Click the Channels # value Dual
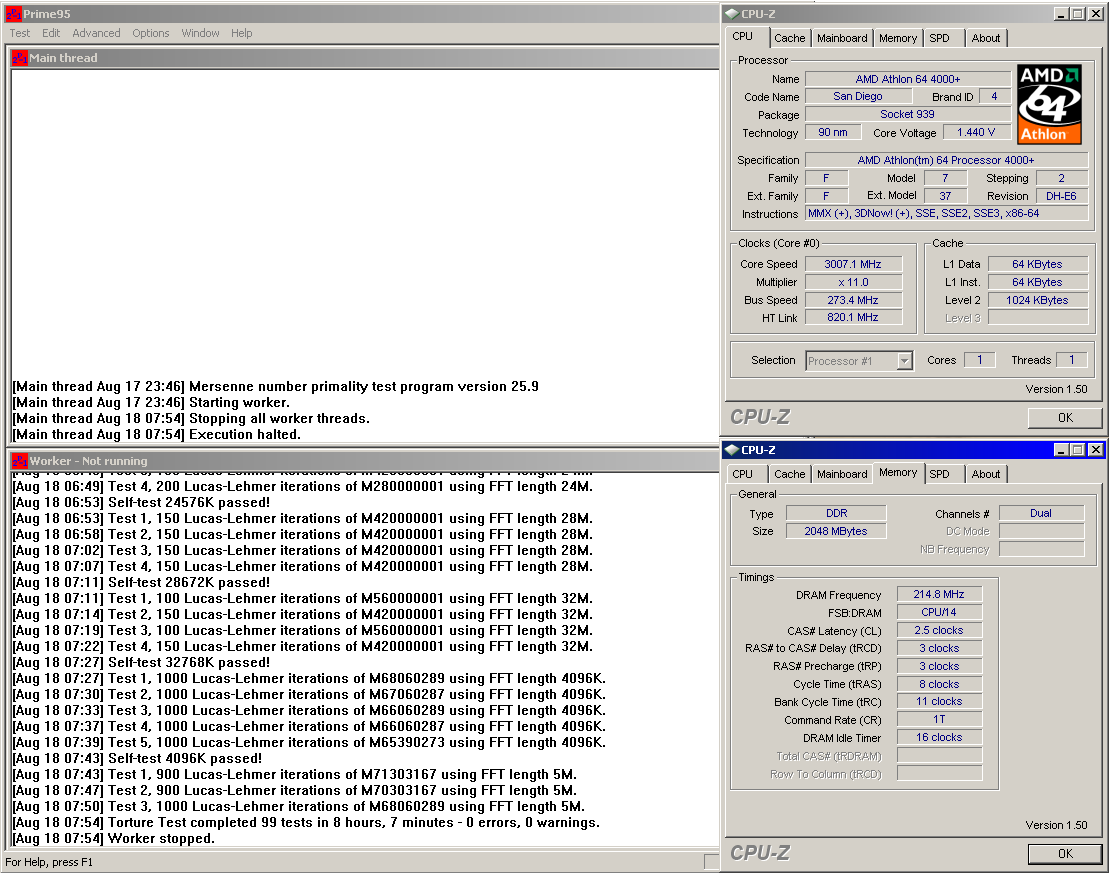Viewport: 1110px width, 873px height. tap(1041, 513)
